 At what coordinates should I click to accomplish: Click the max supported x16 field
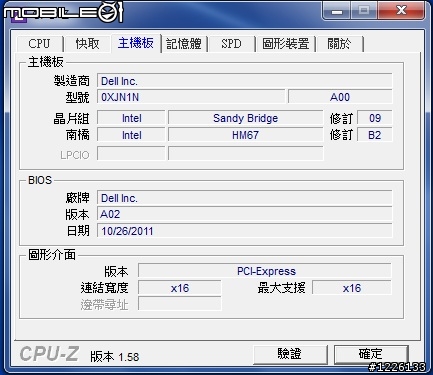(x=352, y=288)
